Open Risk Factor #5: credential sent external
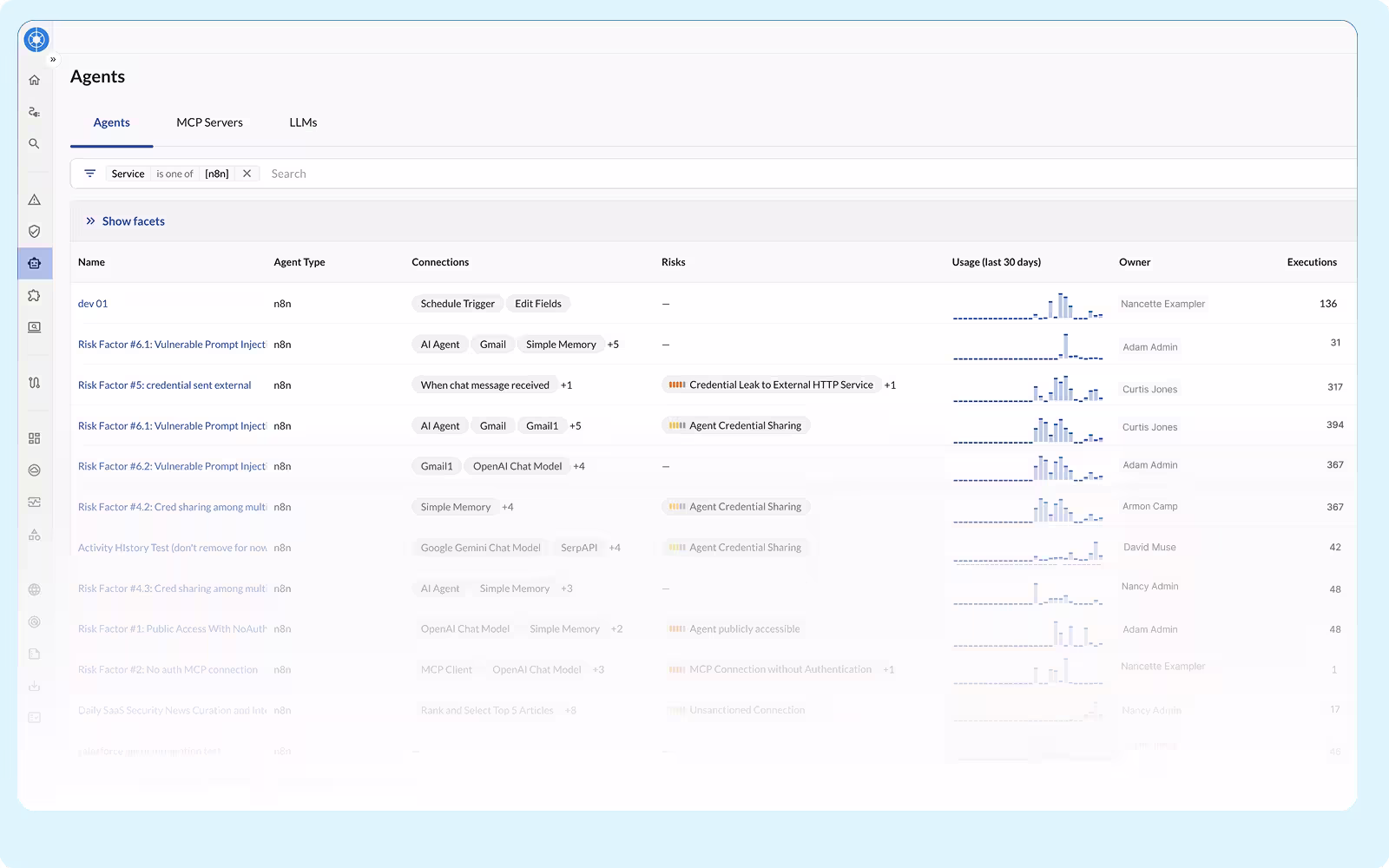Image resolution: width=1389 pixels, height=868 pixels. [165, 385]
